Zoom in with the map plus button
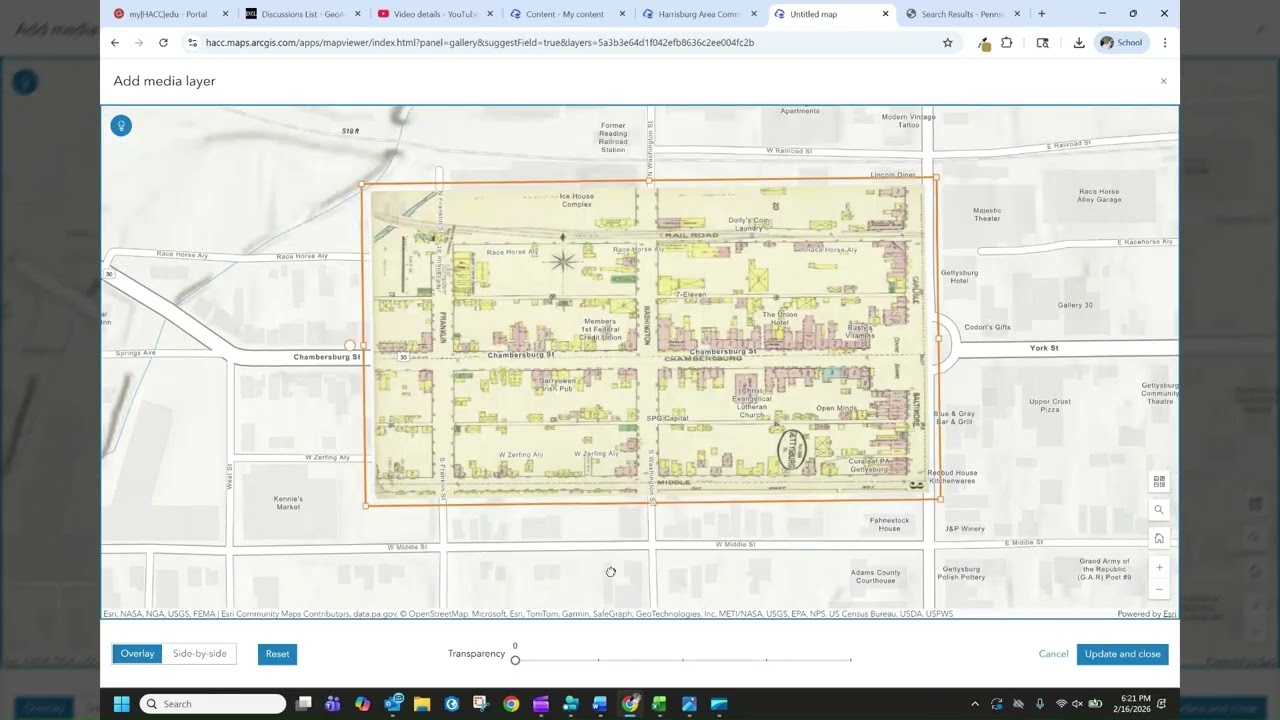The height and width of the screenshot is (720, 1280). tap(1159, 567)
